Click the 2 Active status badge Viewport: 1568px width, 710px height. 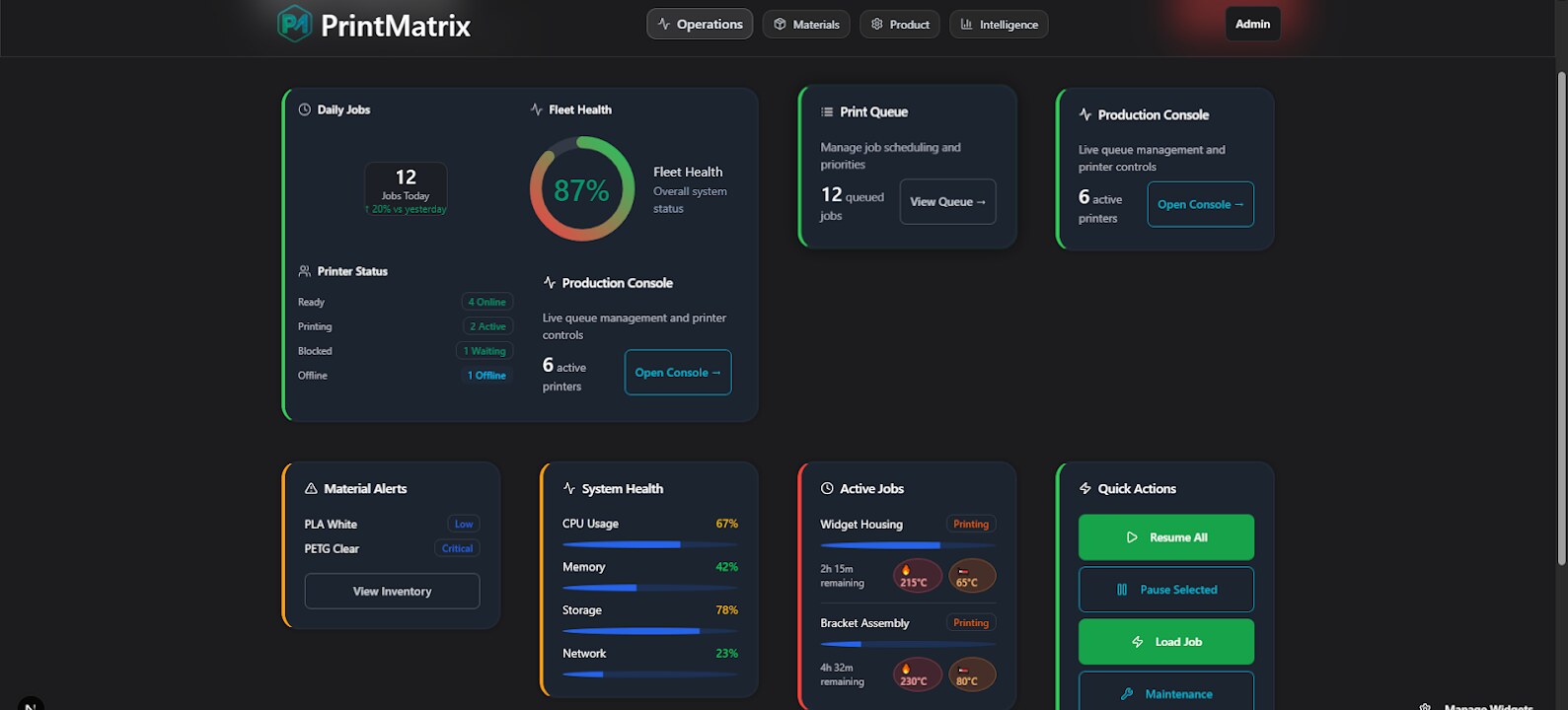(487, 326)
